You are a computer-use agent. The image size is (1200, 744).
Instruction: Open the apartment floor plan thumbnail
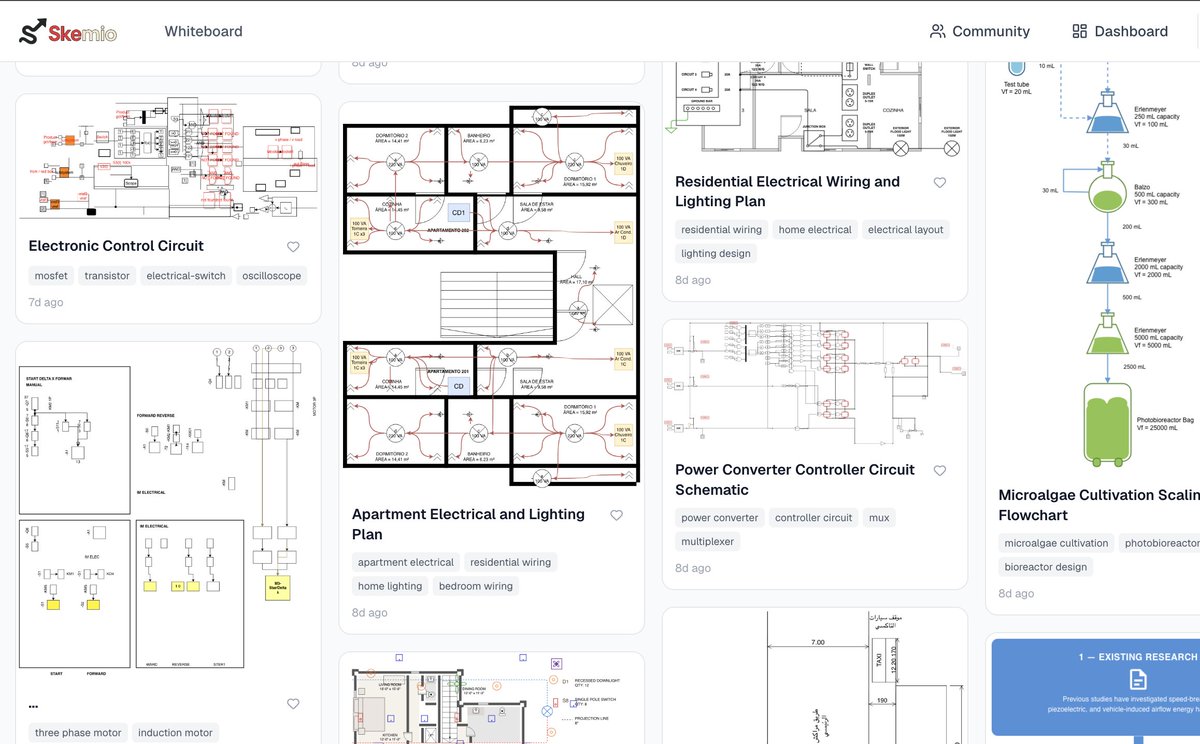[491, 296]
